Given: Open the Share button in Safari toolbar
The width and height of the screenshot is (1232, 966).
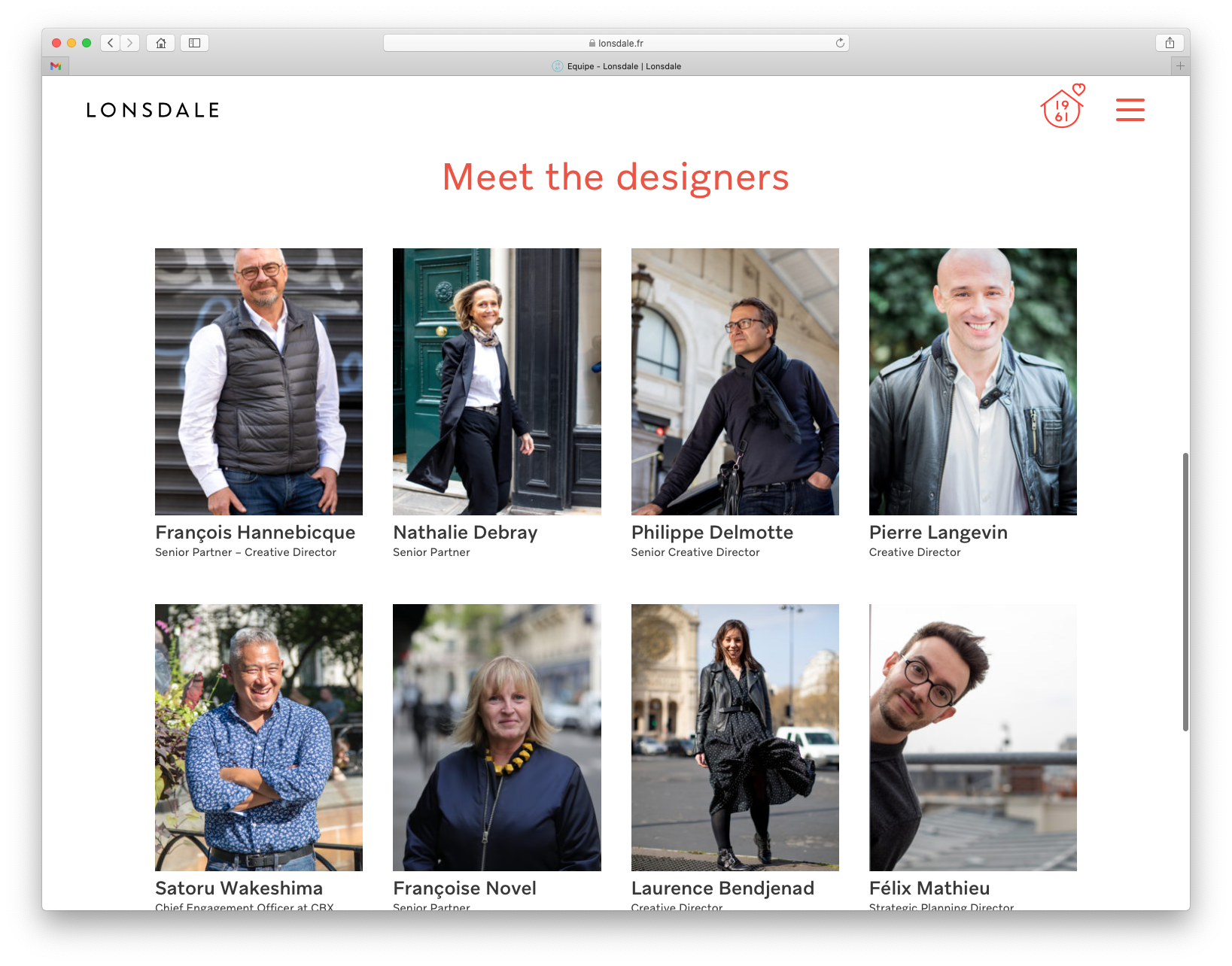Looking at the screenshot, I should 1170,43.
